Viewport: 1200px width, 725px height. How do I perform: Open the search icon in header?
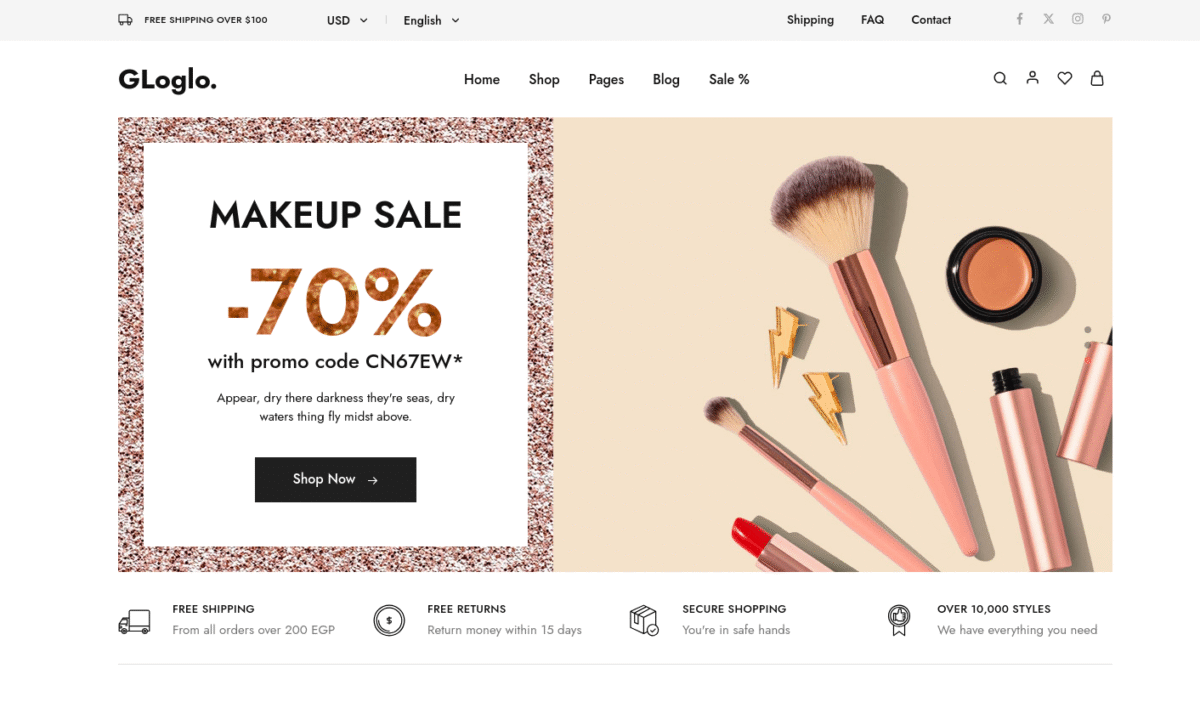pos(1000,79)
